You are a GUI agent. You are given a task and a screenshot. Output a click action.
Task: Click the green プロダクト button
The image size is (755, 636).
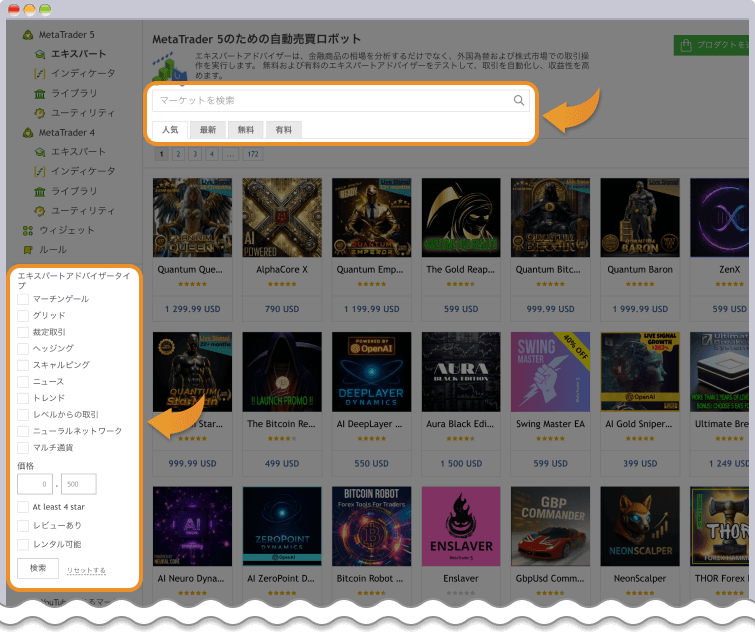point(713,45)
